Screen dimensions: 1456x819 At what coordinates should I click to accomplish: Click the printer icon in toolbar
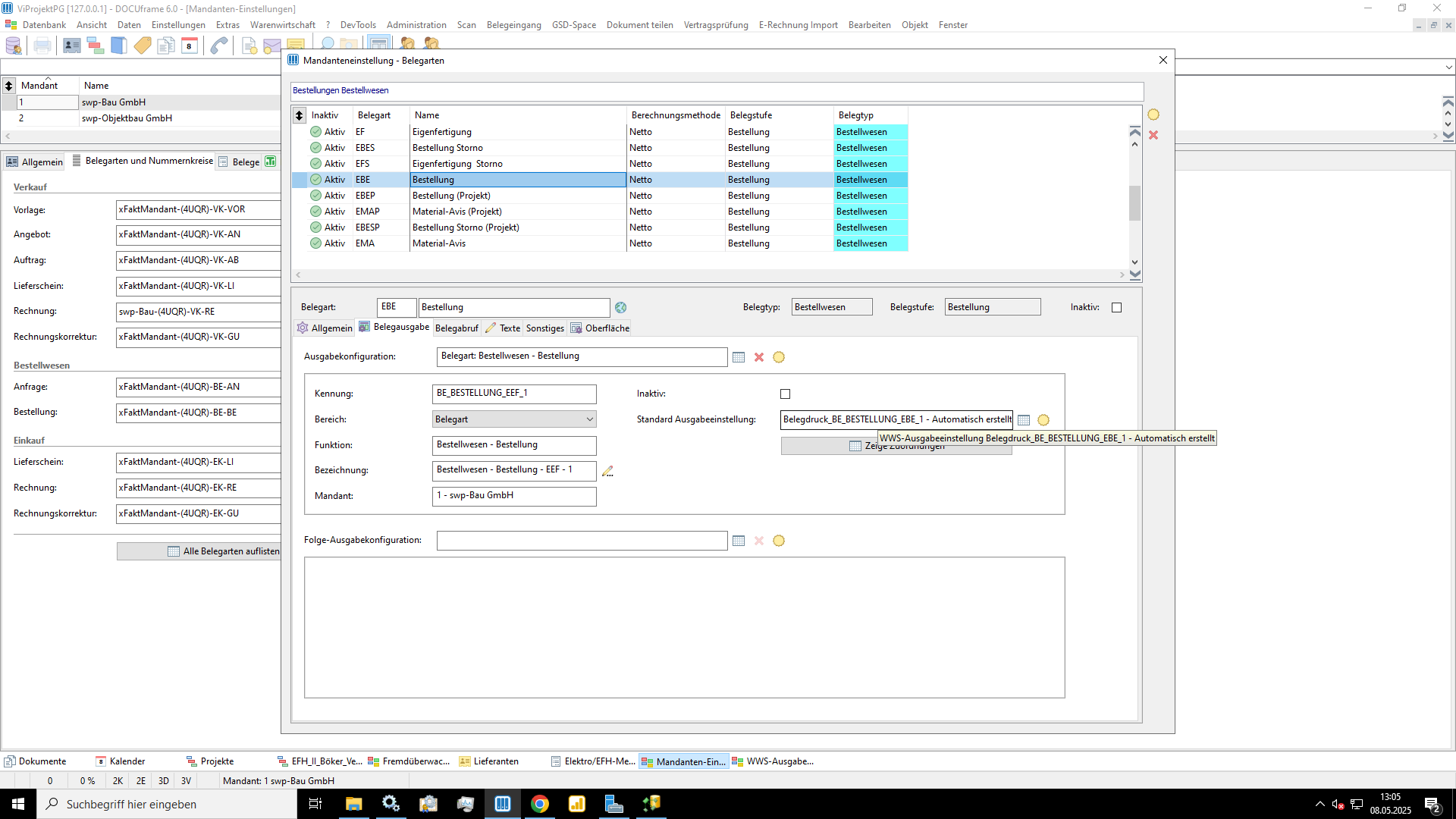(42, 45)
